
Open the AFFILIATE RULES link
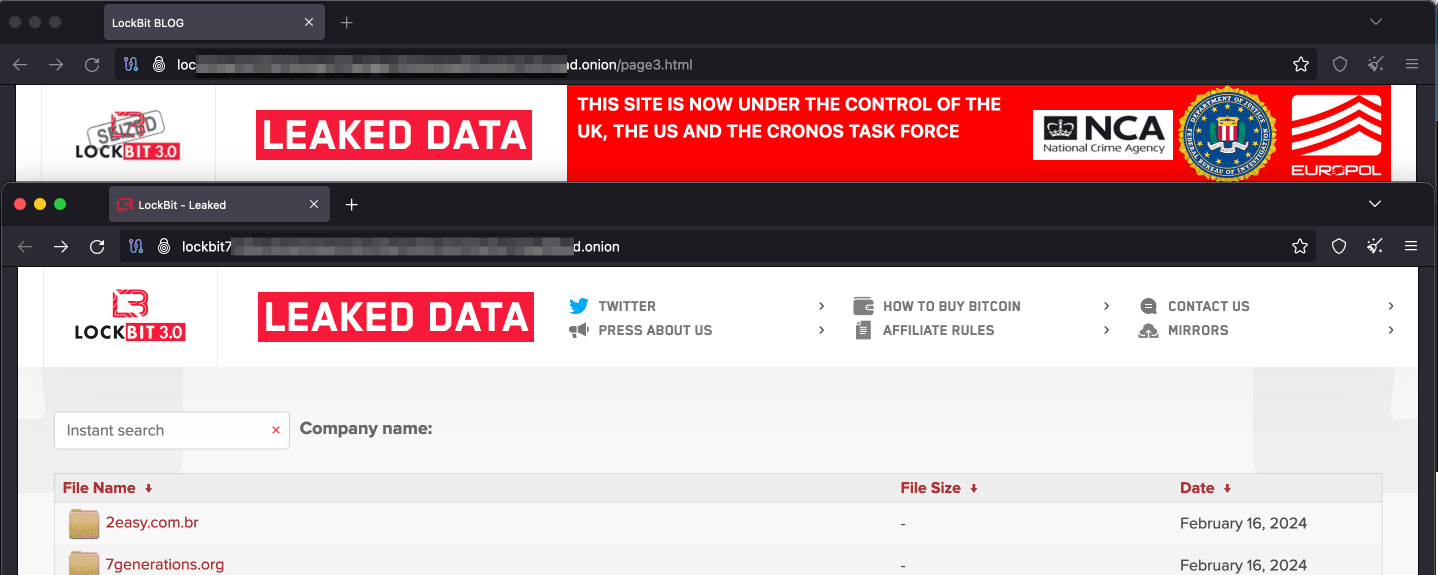tap(938, 330)
